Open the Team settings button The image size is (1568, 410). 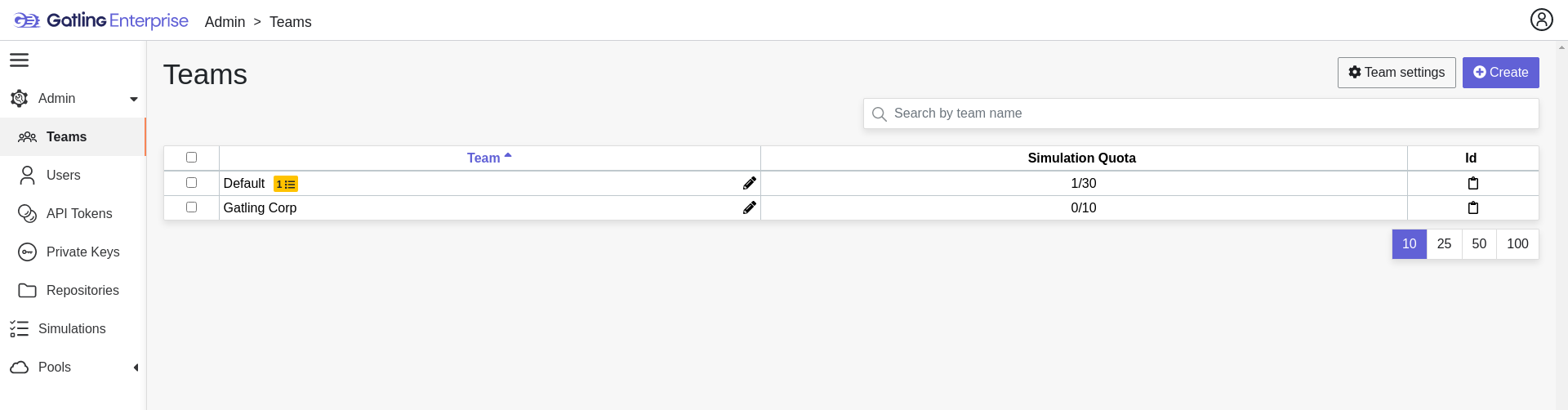[1396, 73]
